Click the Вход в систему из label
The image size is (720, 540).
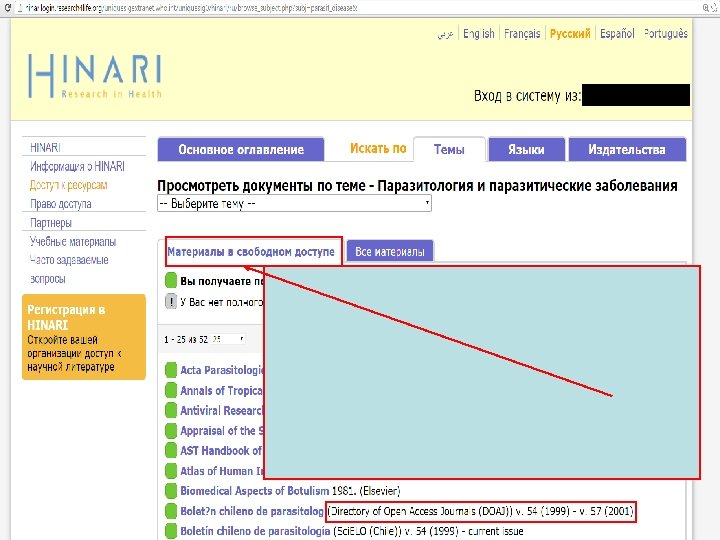[527, 96]
